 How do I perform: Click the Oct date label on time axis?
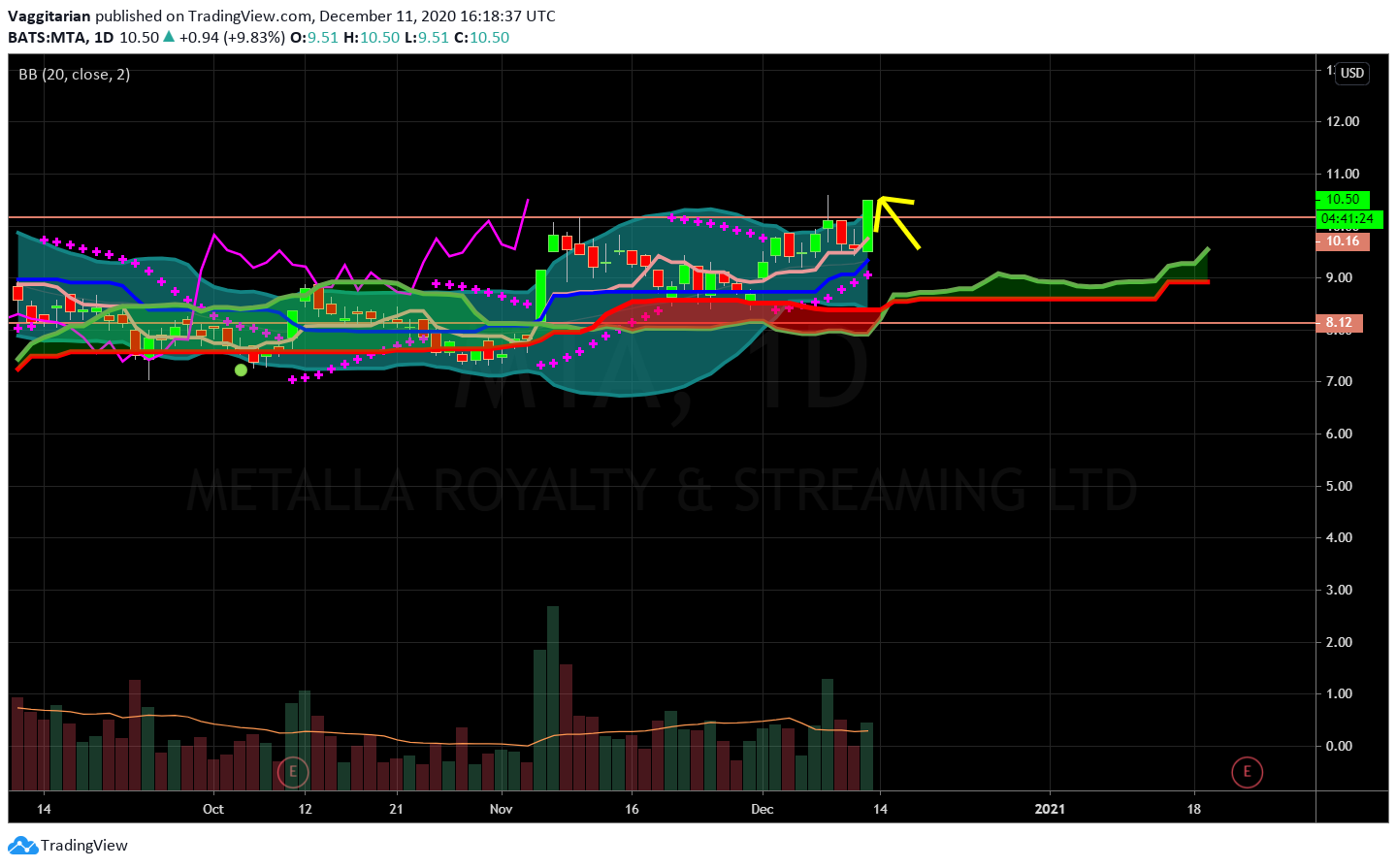point(213,809)
